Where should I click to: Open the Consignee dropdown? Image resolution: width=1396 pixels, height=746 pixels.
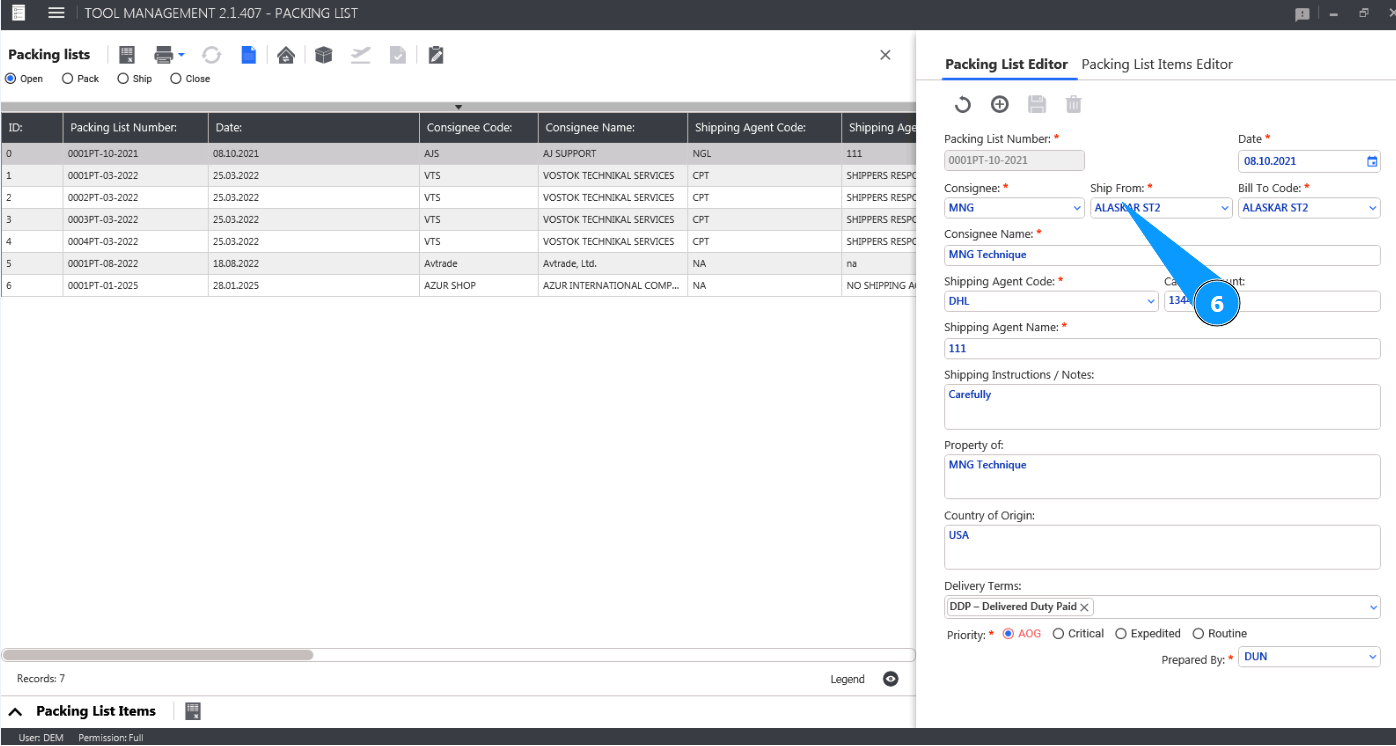(x=1077, y=208)
